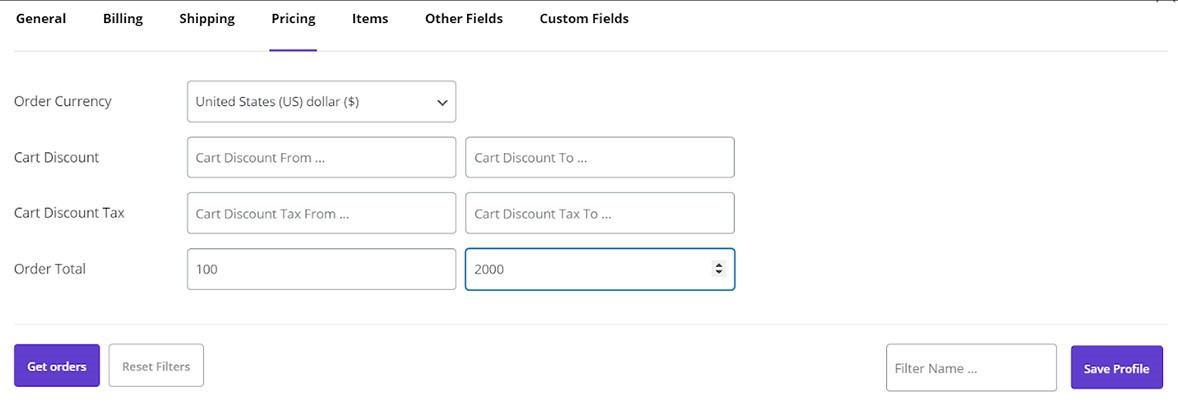Click the Save Profile button
1178x403 pixels.
point(1116,368)
